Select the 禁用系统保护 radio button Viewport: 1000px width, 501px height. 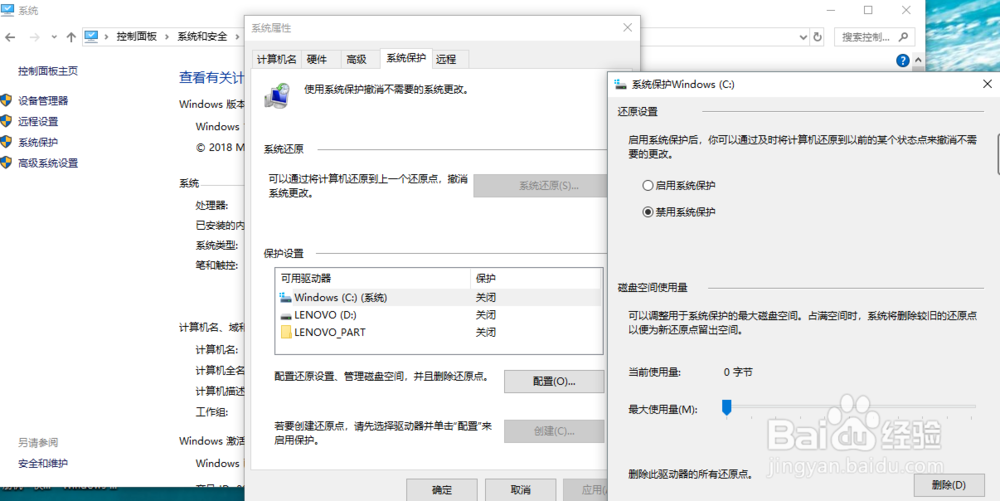coord(648,212)
